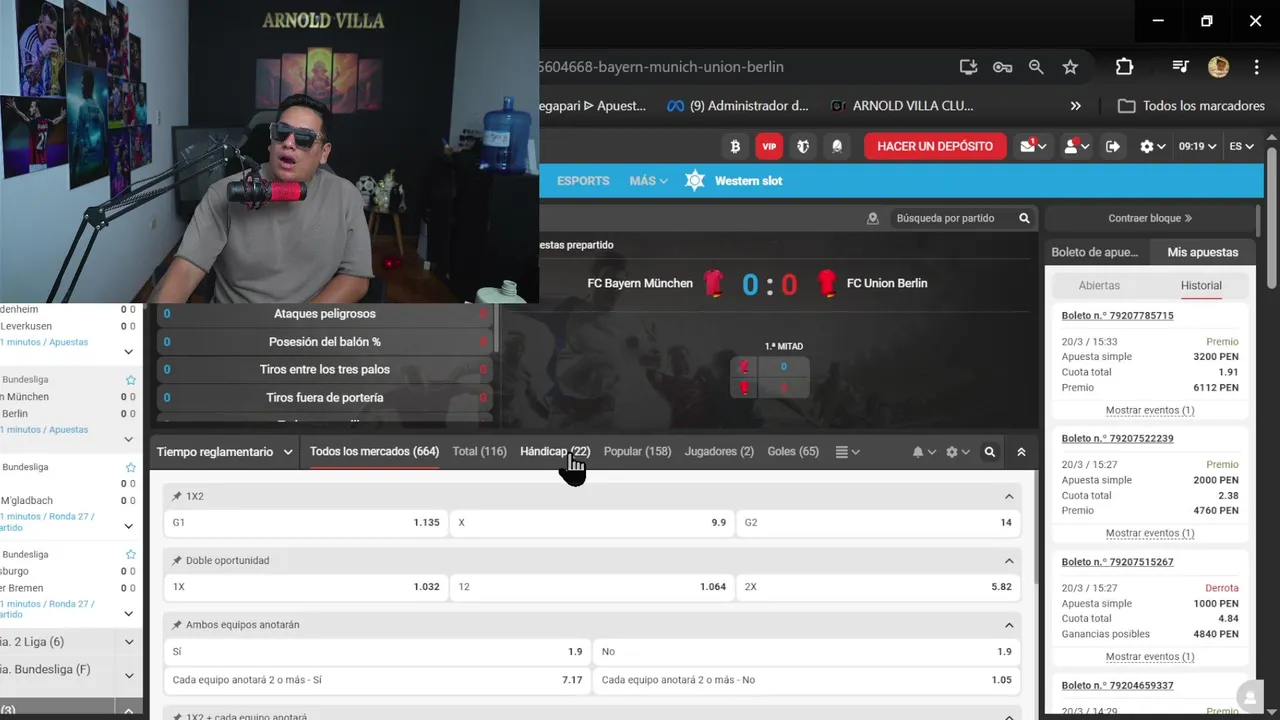Click the rocket bell icon near deposit button

point(837,146)
